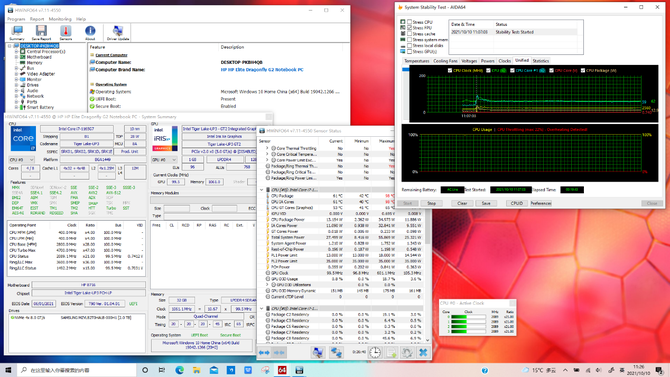
Task: Expand the Motherboard tree node
Action: (17, 57)
